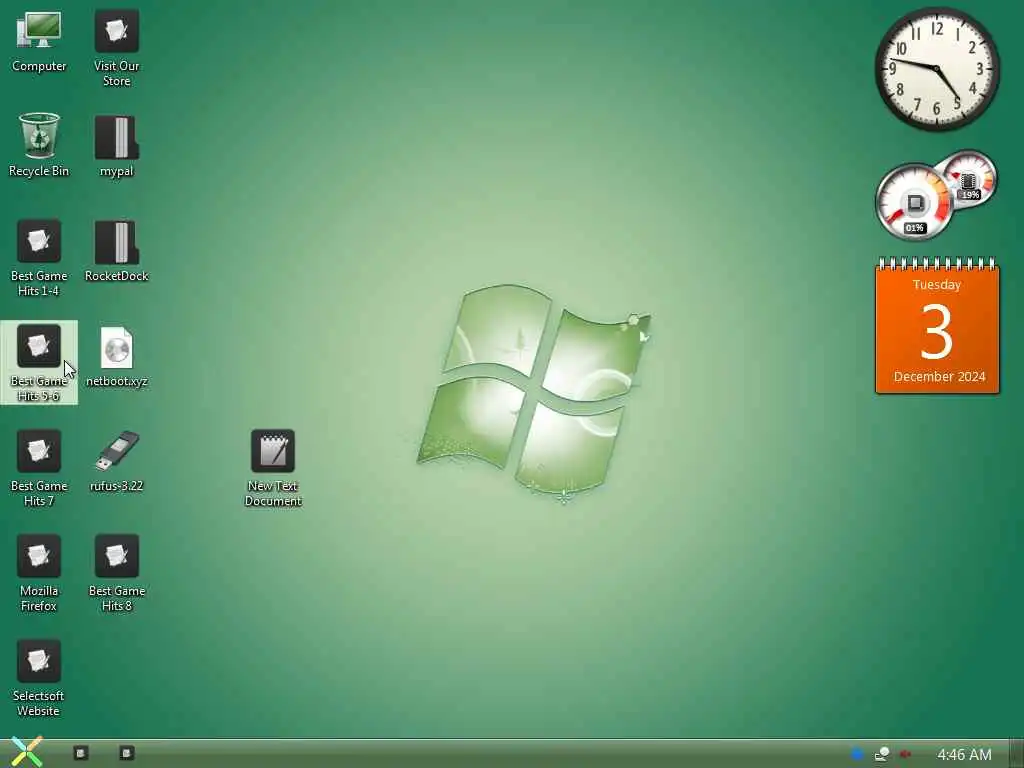
Task: Select the Visit Our Store shortcut
Action: [x=116, y=48]
